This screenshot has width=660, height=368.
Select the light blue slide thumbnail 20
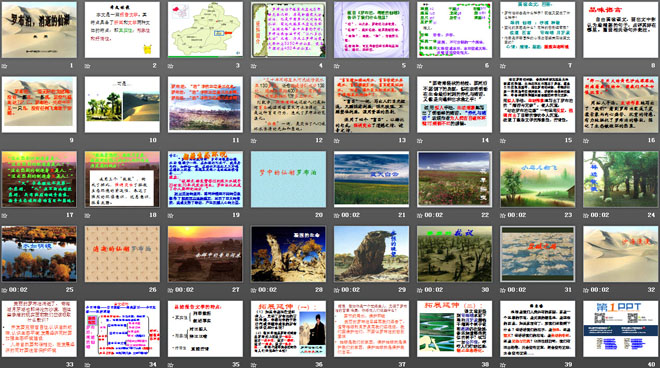pos(288,179)
